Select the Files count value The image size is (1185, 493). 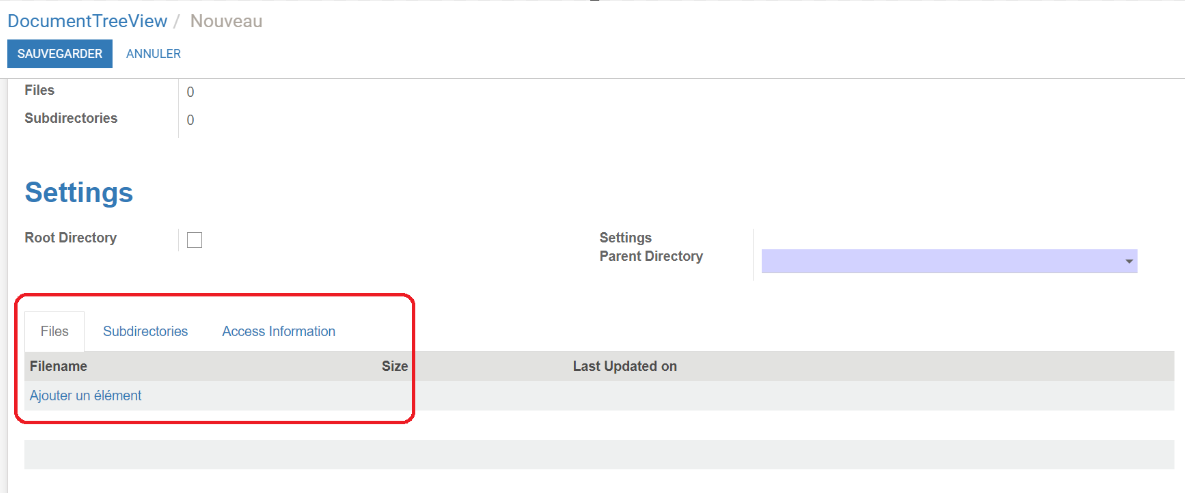(190, 92)
